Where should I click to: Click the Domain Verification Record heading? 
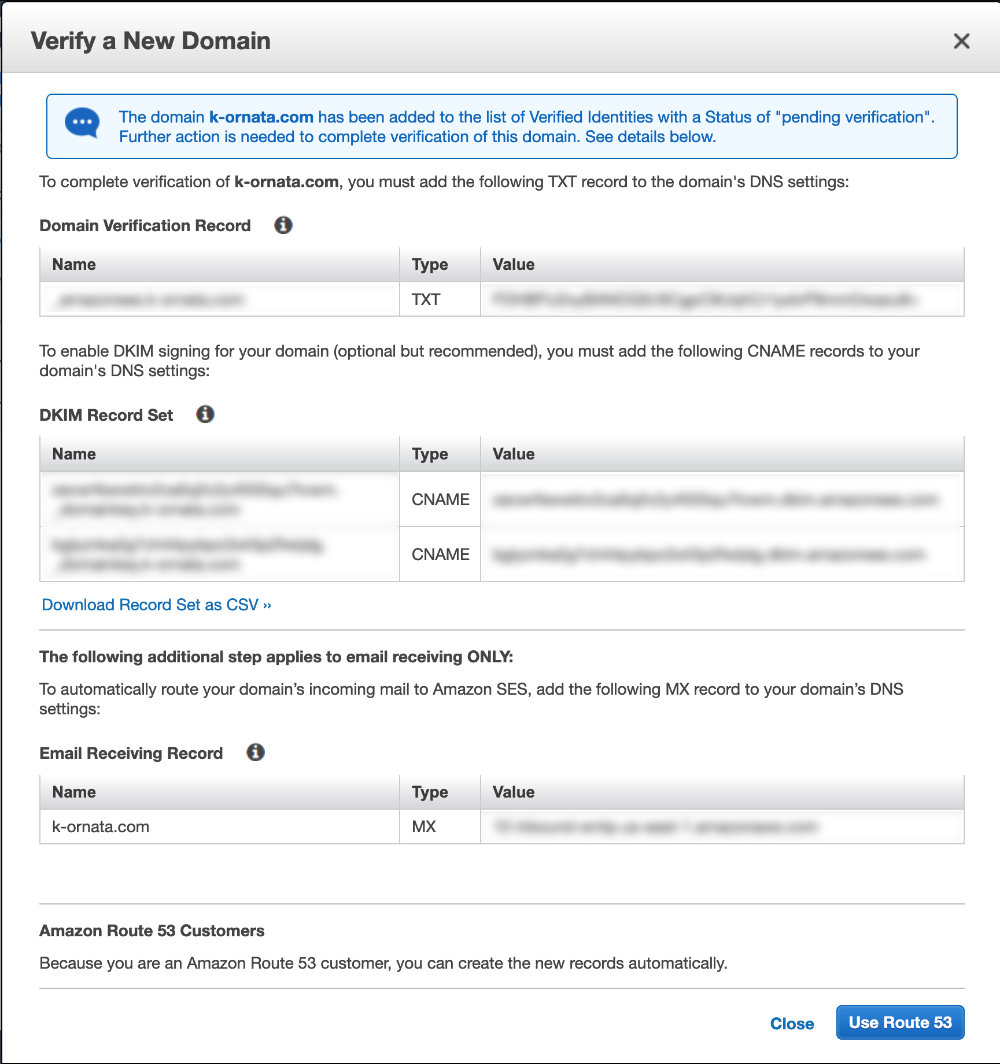pos(145,225)
